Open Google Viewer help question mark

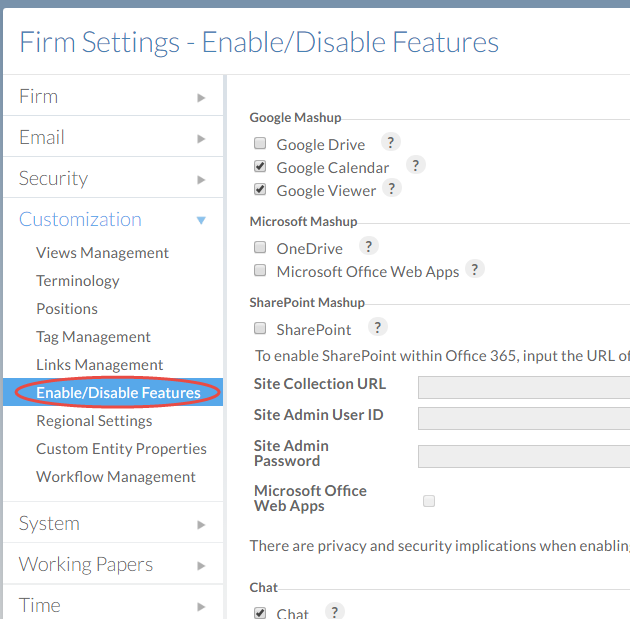click(x=392, y=189)
